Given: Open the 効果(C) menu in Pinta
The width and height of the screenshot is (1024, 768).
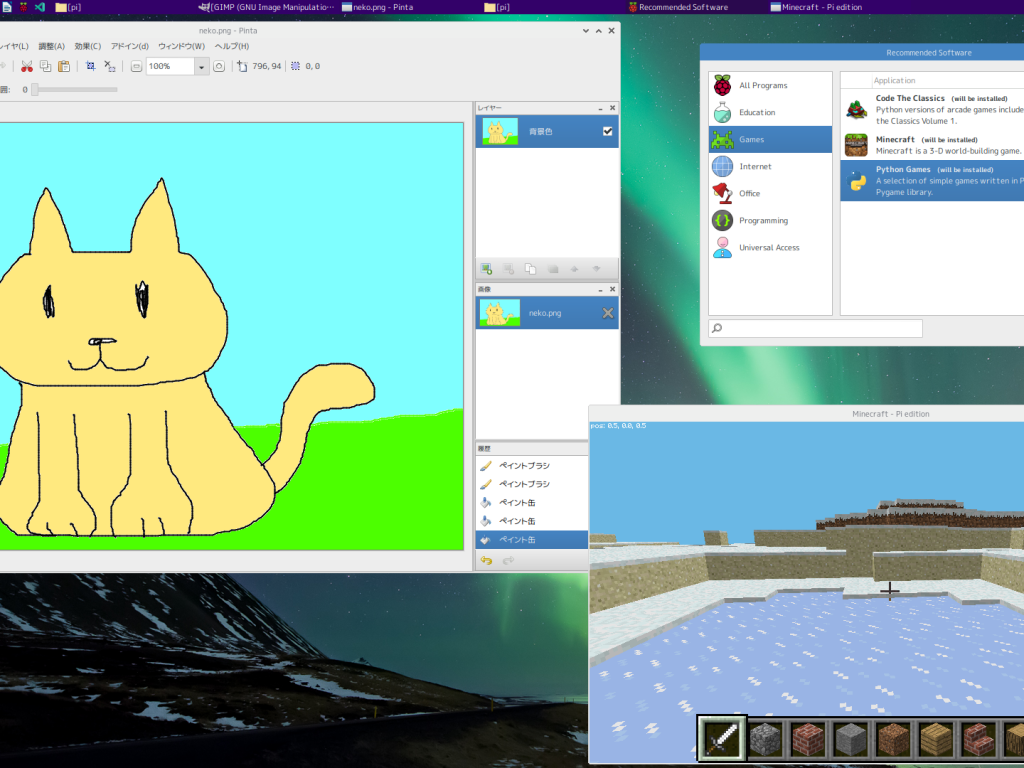Looking at the screenshot, I should coord(88,46).
